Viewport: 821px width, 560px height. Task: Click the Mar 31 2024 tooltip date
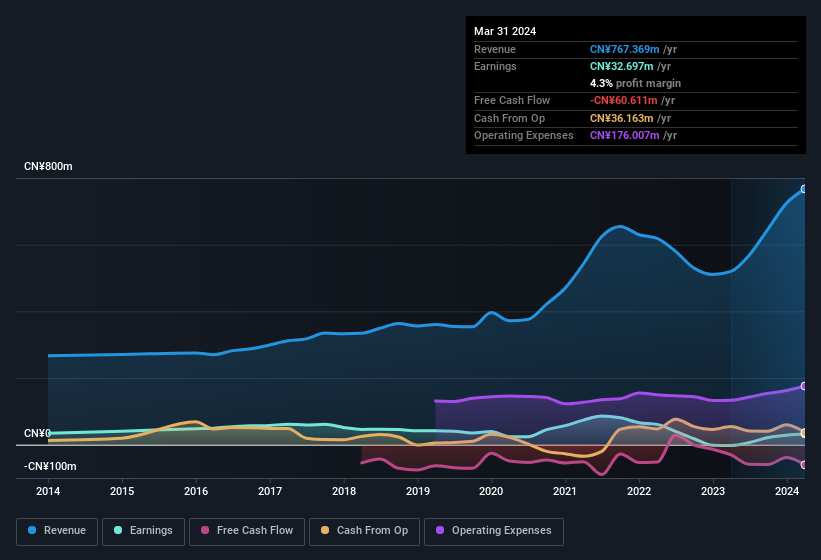pyautogui.click(x=505, y=31)
